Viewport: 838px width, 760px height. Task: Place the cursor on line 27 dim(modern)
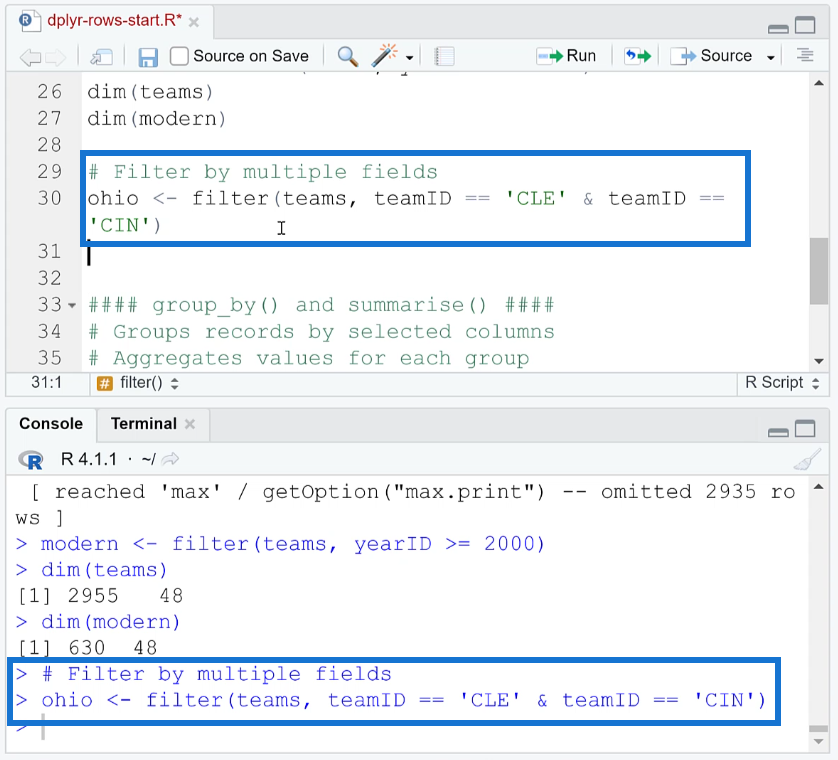(157, 119)
